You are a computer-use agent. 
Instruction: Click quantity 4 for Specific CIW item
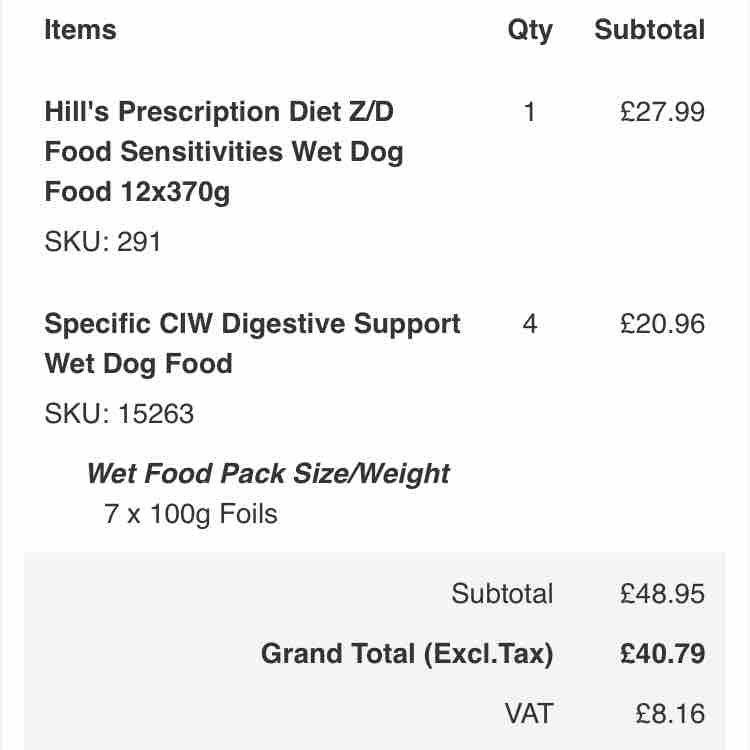click(x=529, y=324)
